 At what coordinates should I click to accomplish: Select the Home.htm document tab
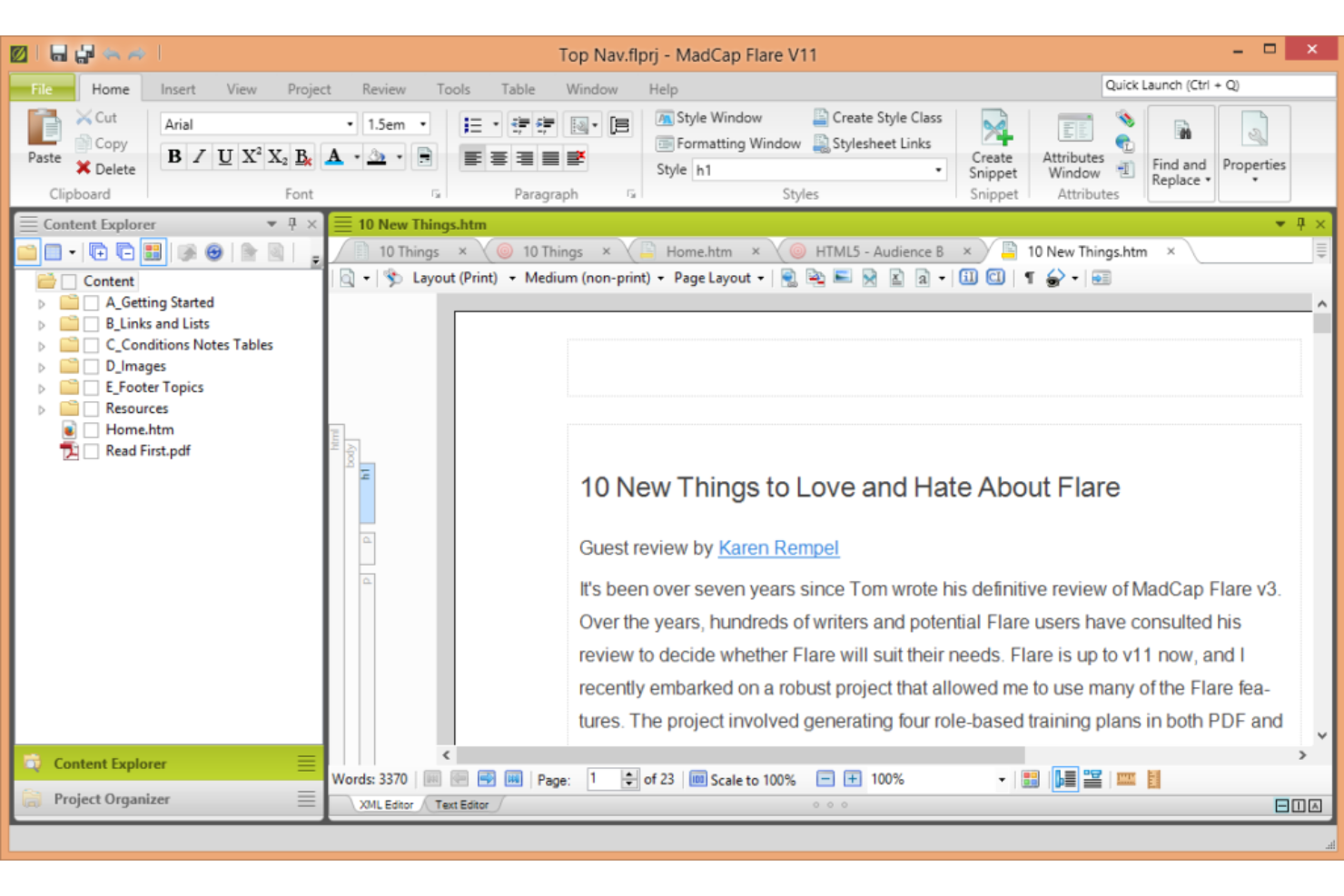pos(698,251)
